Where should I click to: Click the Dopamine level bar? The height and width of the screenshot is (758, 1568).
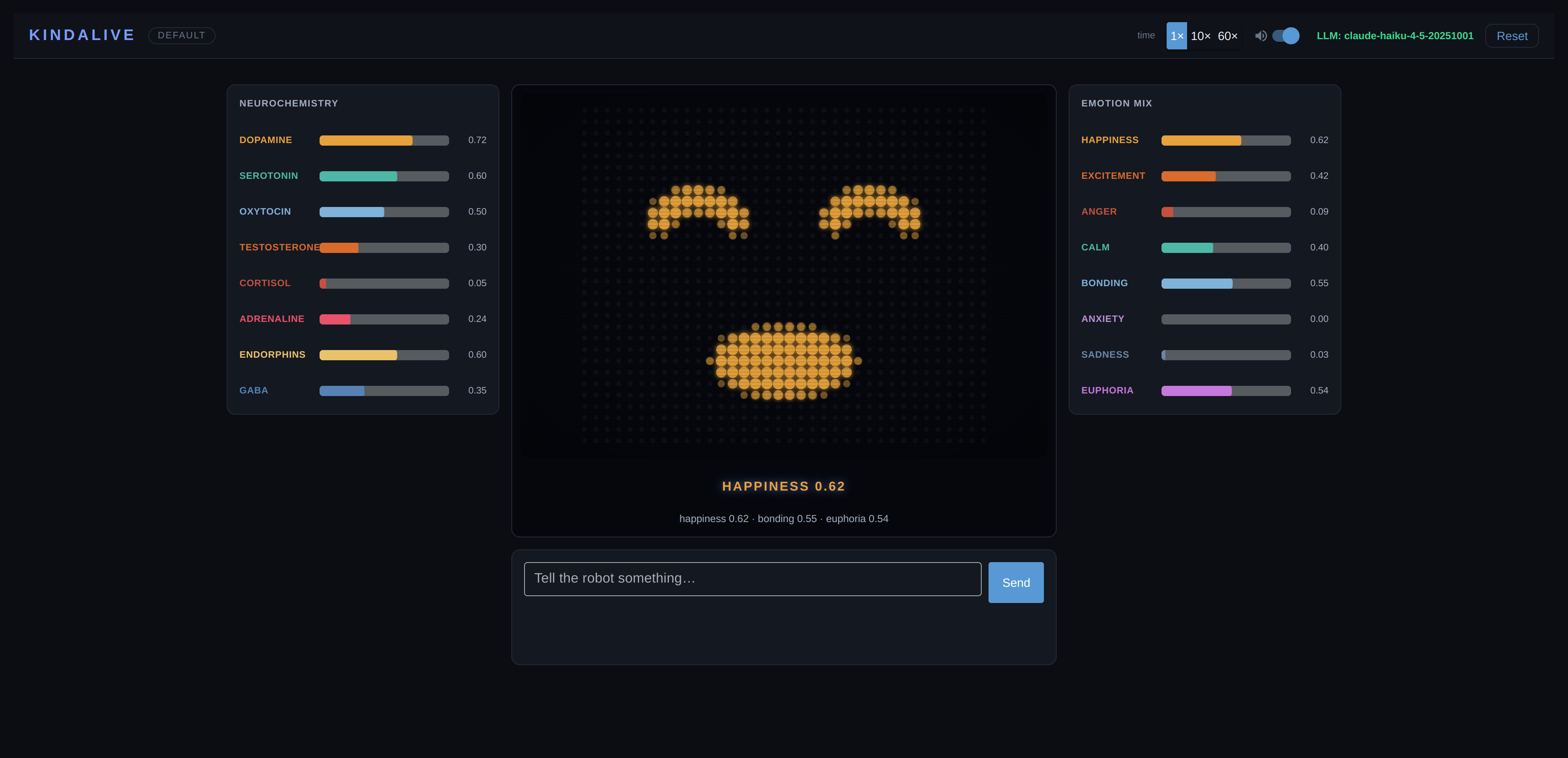384,141
